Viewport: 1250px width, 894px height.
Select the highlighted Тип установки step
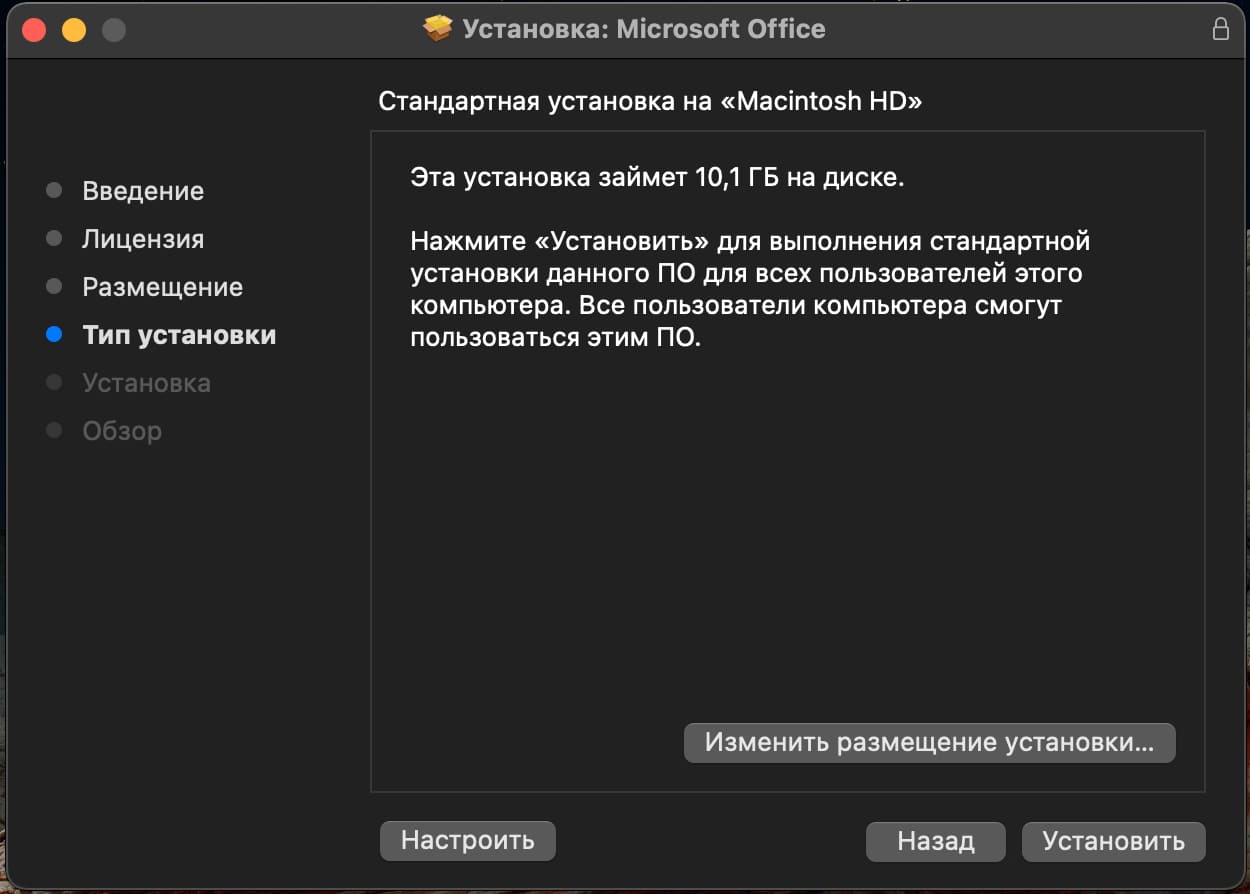(179, 335)
